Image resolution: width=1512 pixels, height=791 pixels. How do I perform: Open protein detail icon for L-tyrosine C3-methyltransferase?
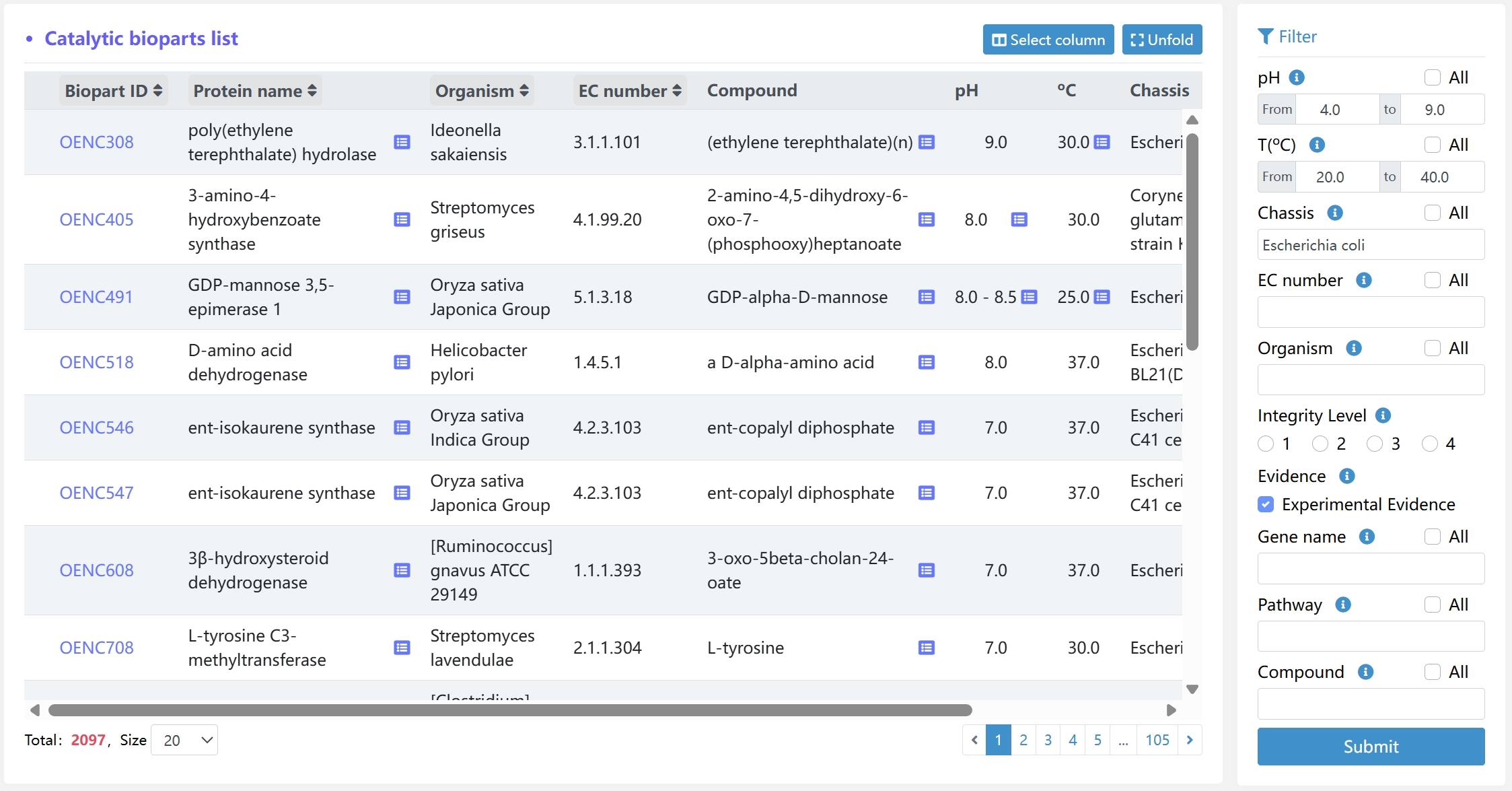402,648
